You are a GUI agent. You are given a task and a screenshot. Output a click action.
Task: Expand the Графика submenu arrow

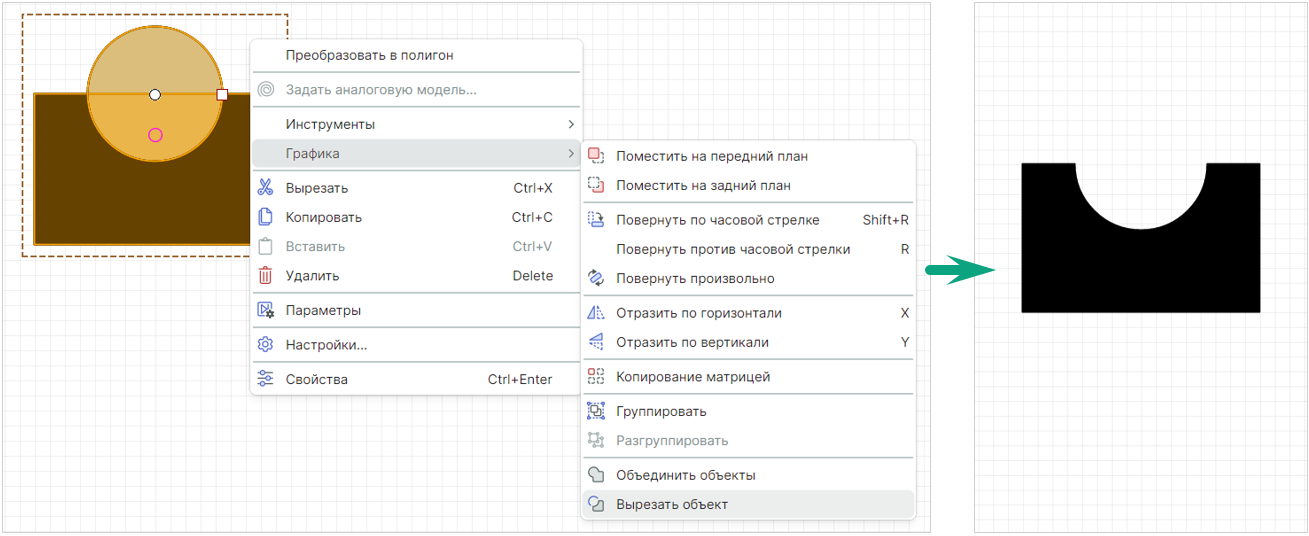point(571,154)
